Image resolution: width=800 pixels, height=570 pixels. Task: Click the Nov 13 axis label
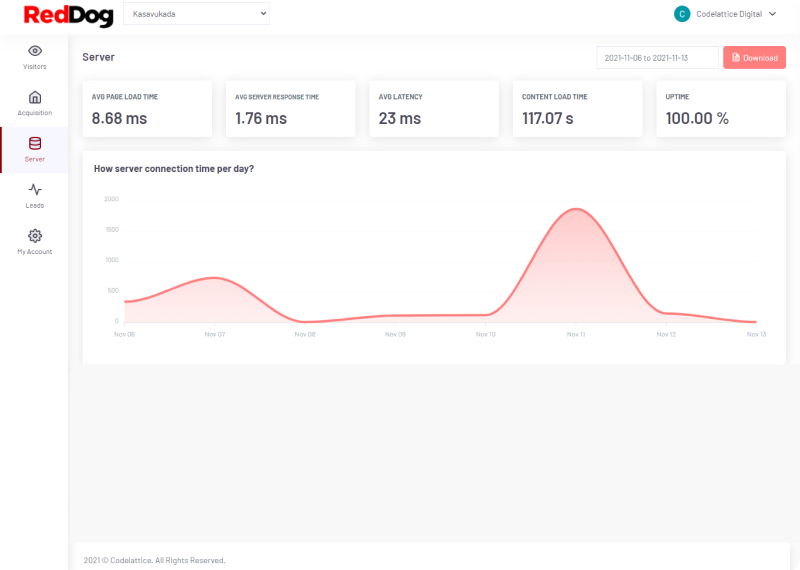[x=756, y=334]
